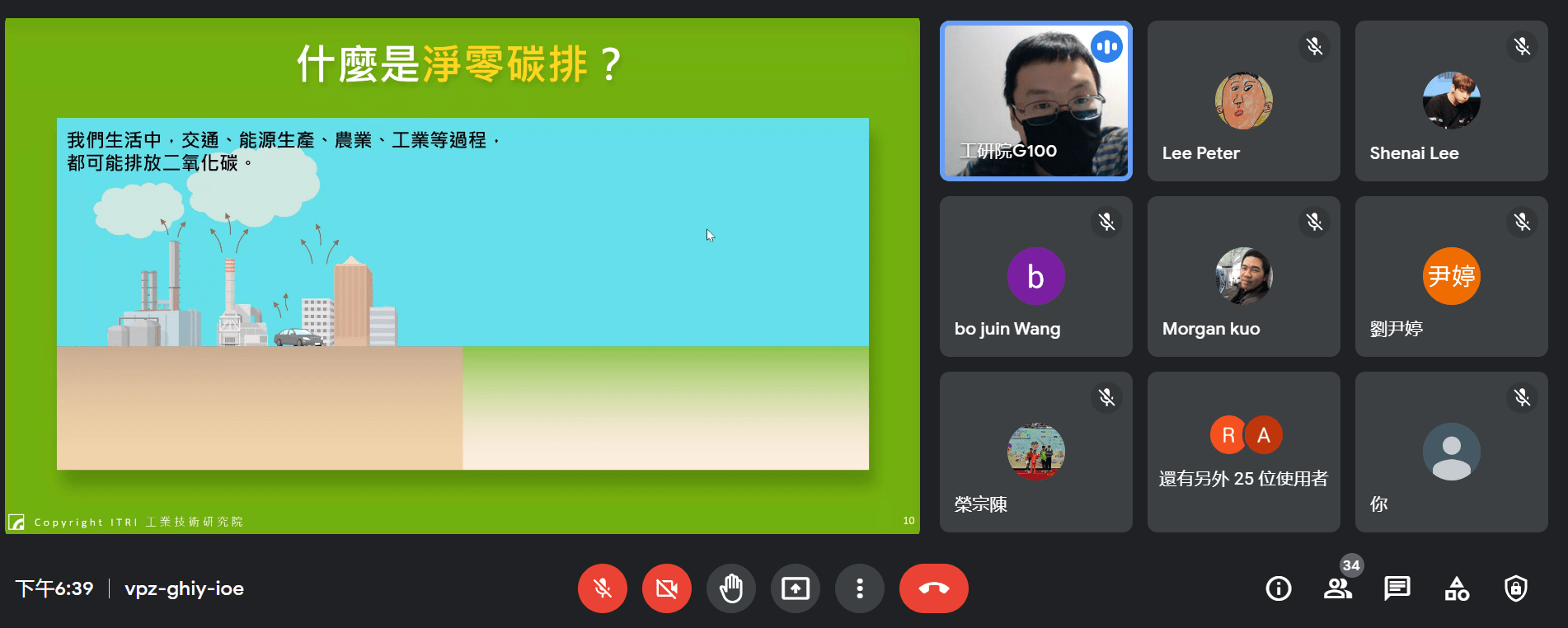1568x628 pixels.
Task: Click your own default avatar tile
Action: 1452,452
